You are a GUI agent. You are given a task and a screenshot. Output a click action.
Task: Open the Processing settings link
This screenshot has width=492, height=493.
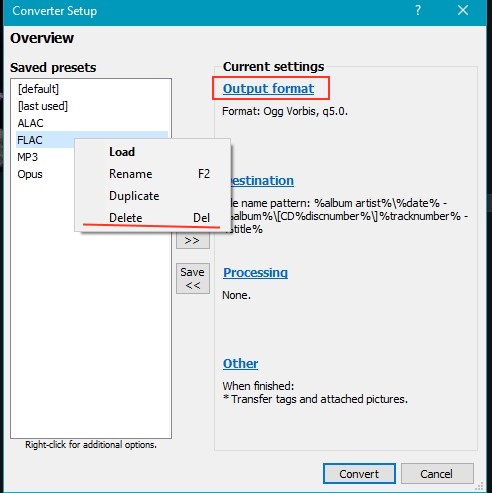(x=255, y=273)
